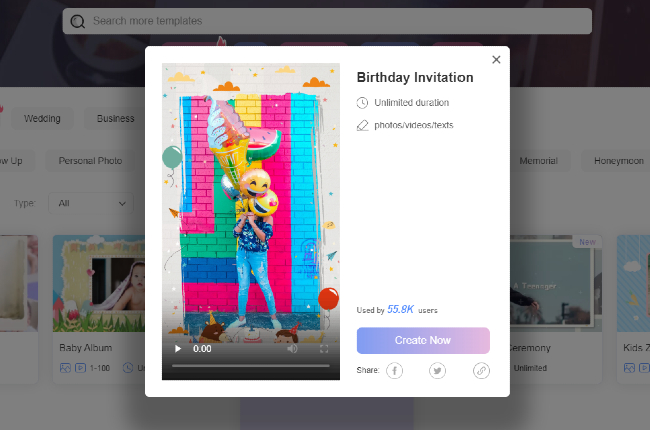Click the Search more templates field

click(327, 21)
